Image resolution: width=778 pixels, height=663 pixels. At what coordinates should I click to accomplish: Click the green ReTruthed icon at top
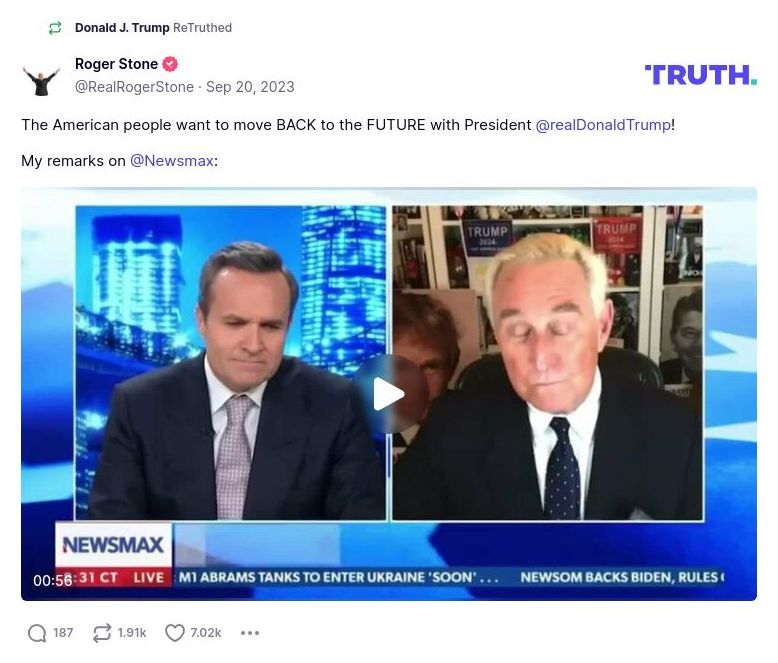55,28
